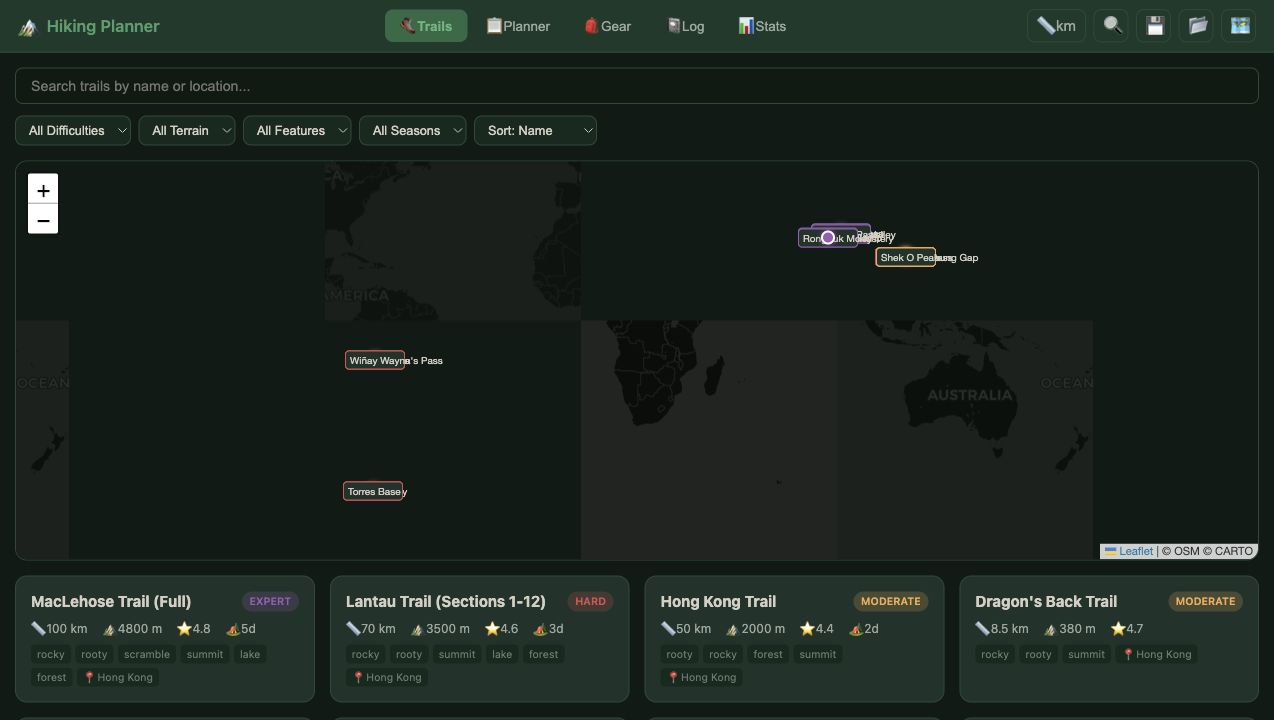The image size is (1274, 720).
Task: Expand the All Seasons dropdown
Action: click(413, 130)
